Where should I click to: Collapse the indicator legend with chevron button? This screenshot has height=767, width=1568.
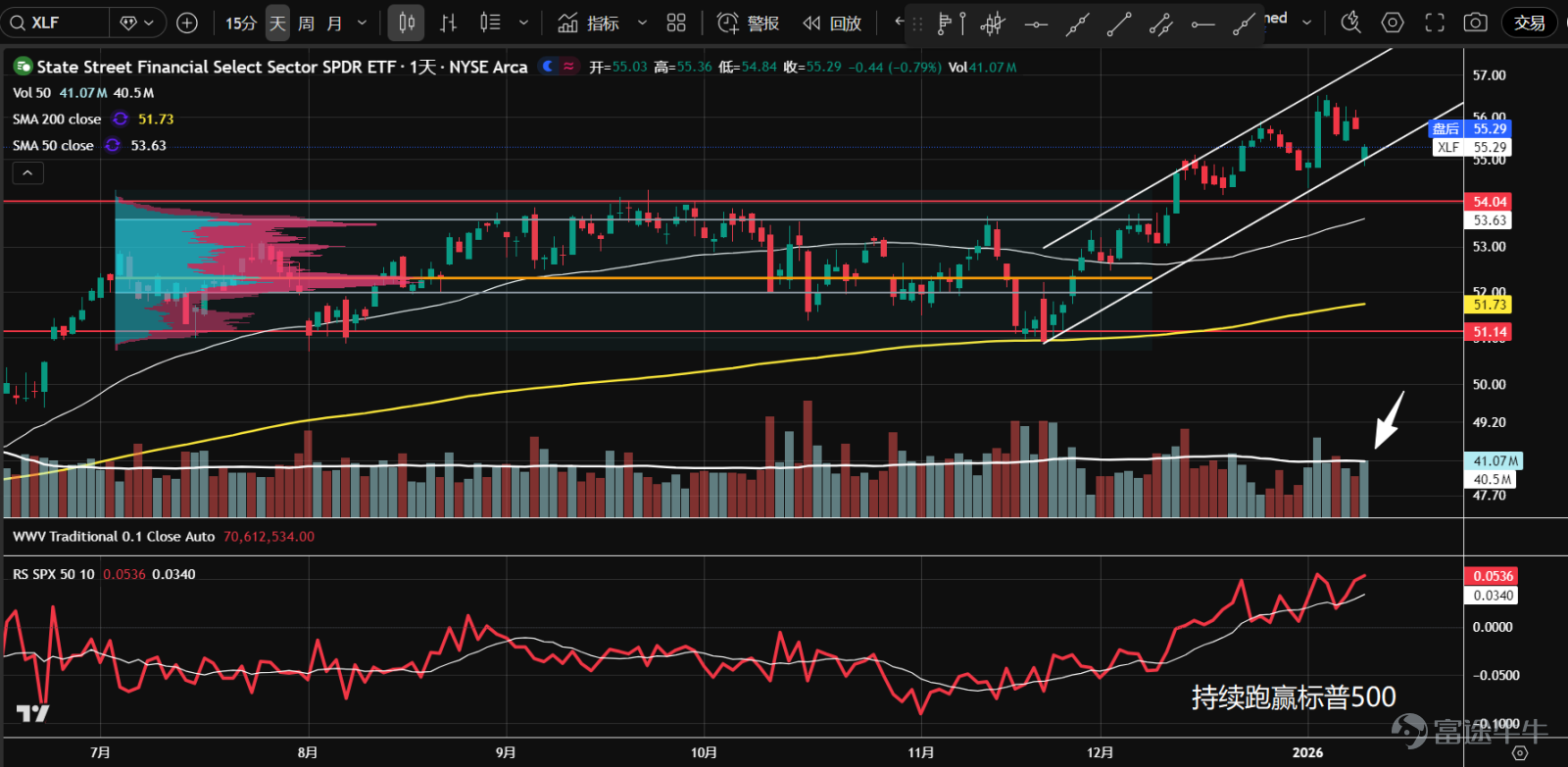(27, 173)
